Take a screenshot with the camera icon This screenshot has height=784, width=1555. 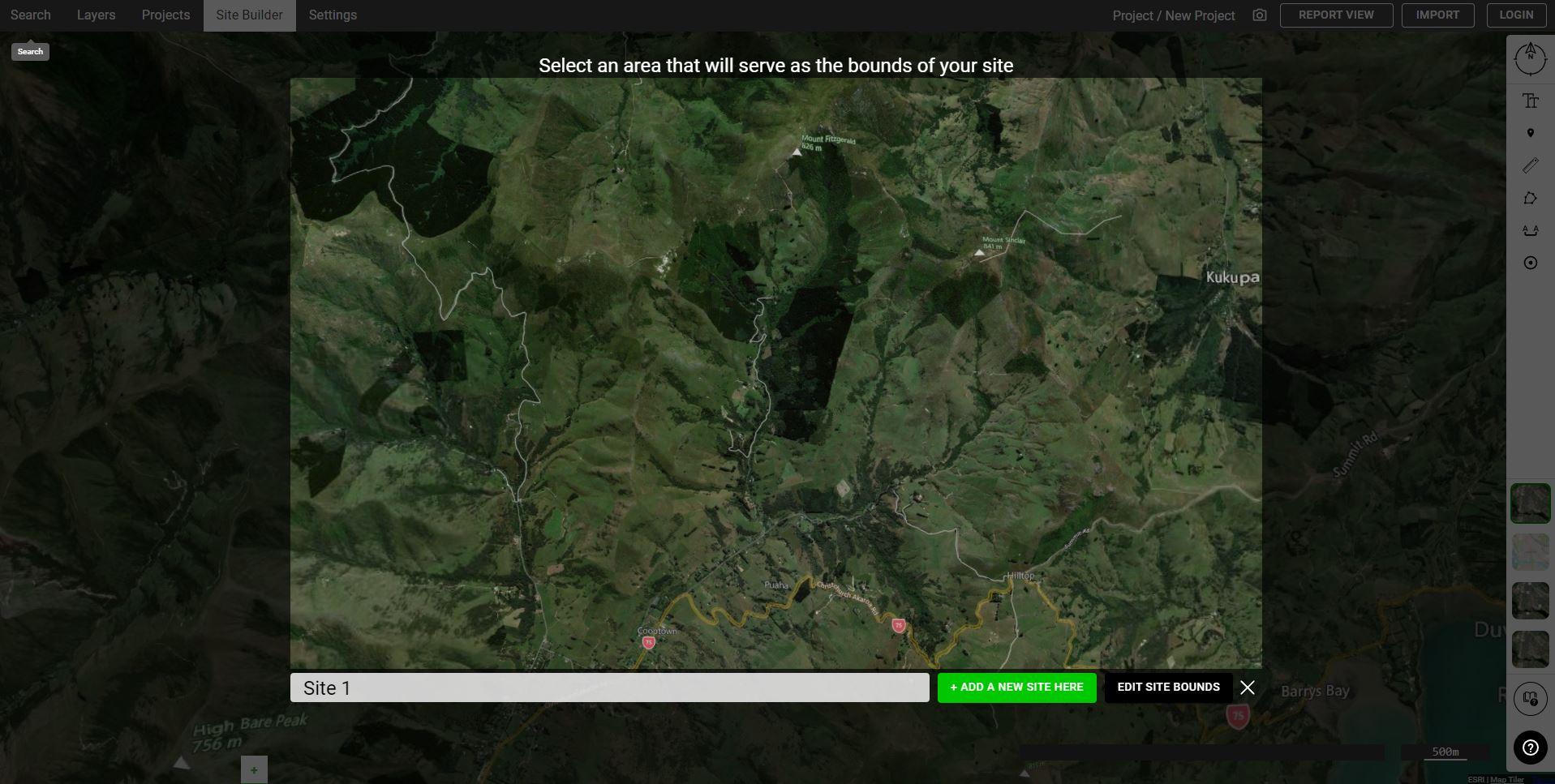point(1259,15)
